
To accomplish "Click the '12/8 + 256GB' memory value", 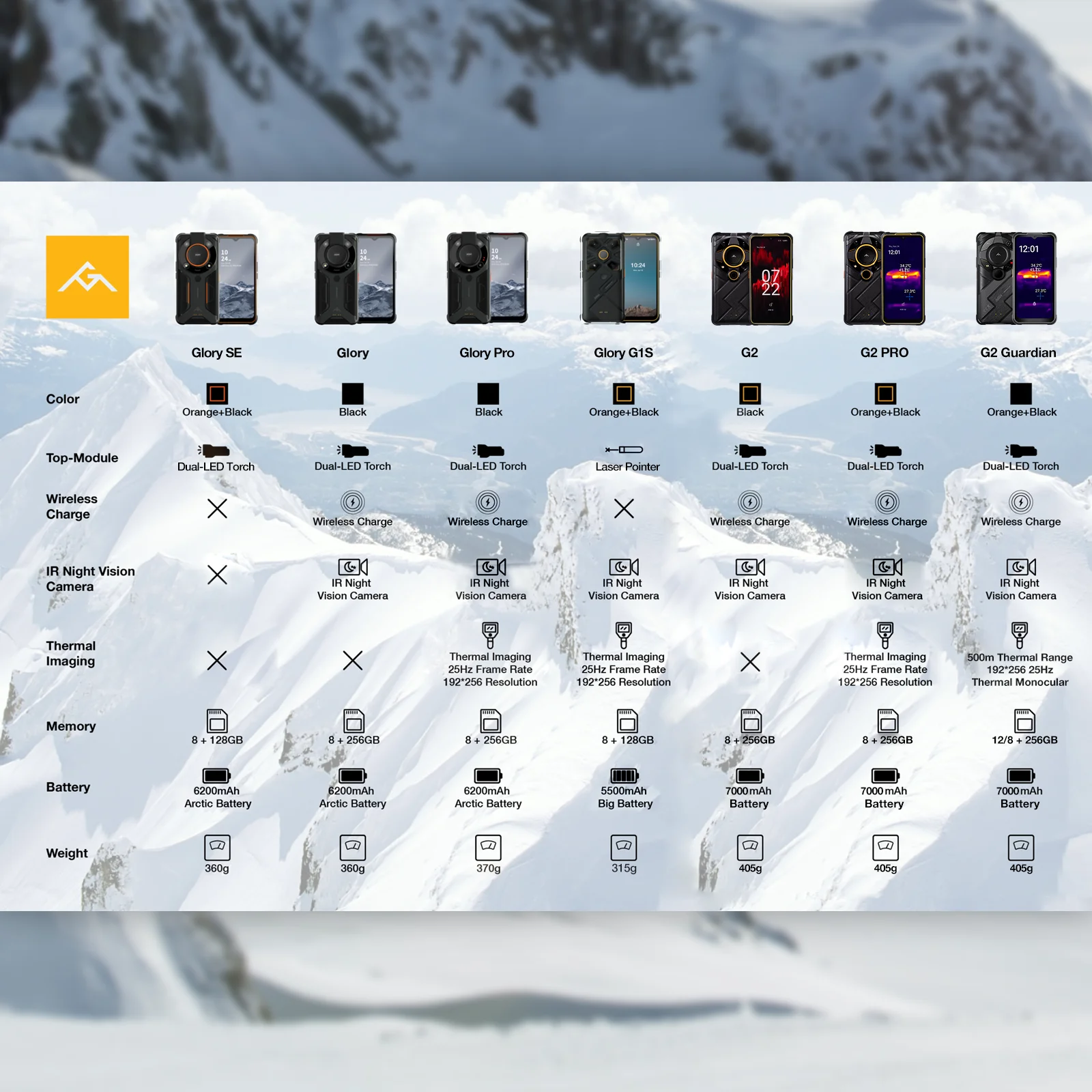I will point(1024,740).
